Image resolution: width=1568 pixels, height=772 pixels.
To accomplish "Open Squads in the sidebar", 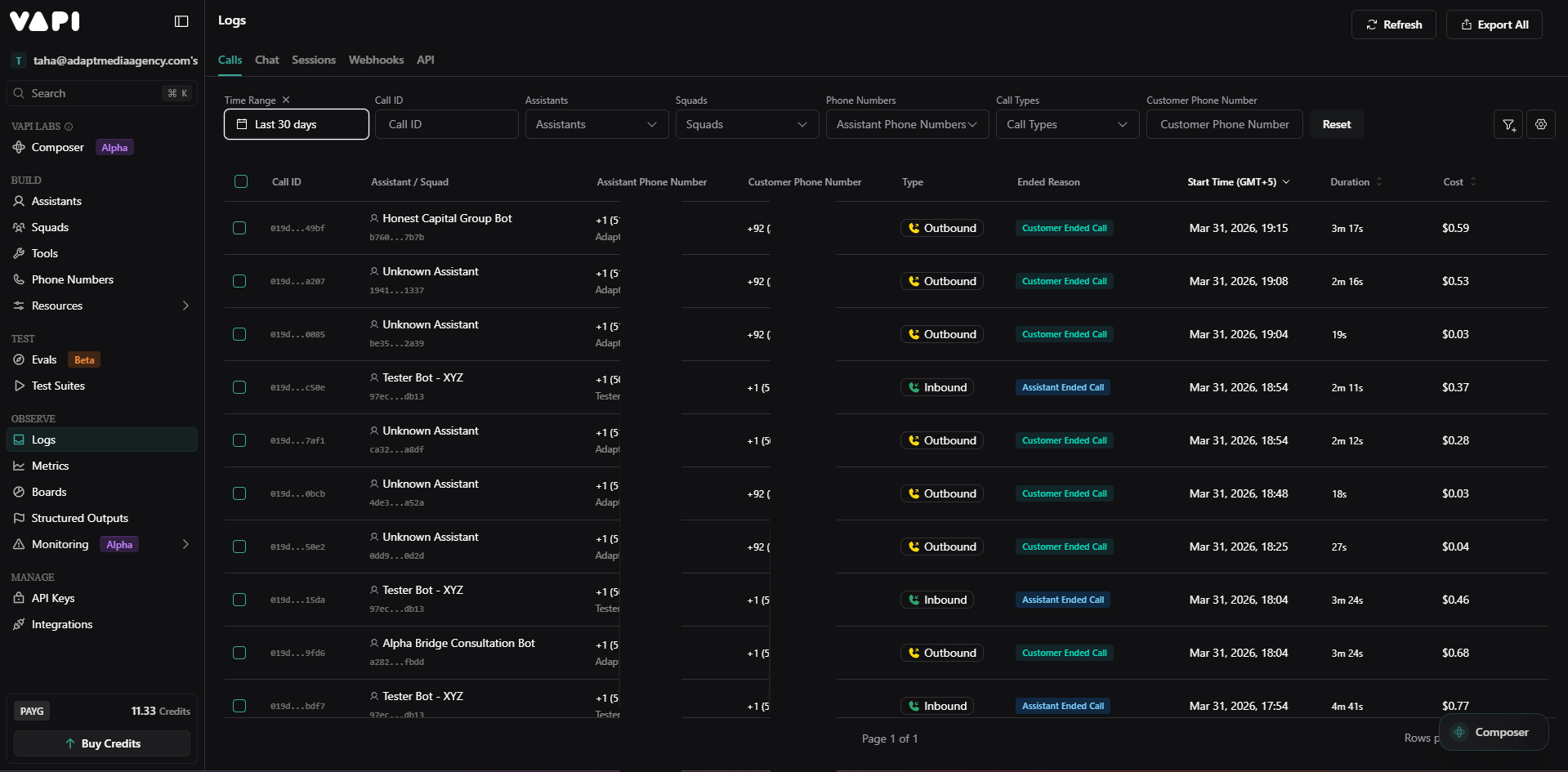I will pyautogui.click(x=50, y=227).
